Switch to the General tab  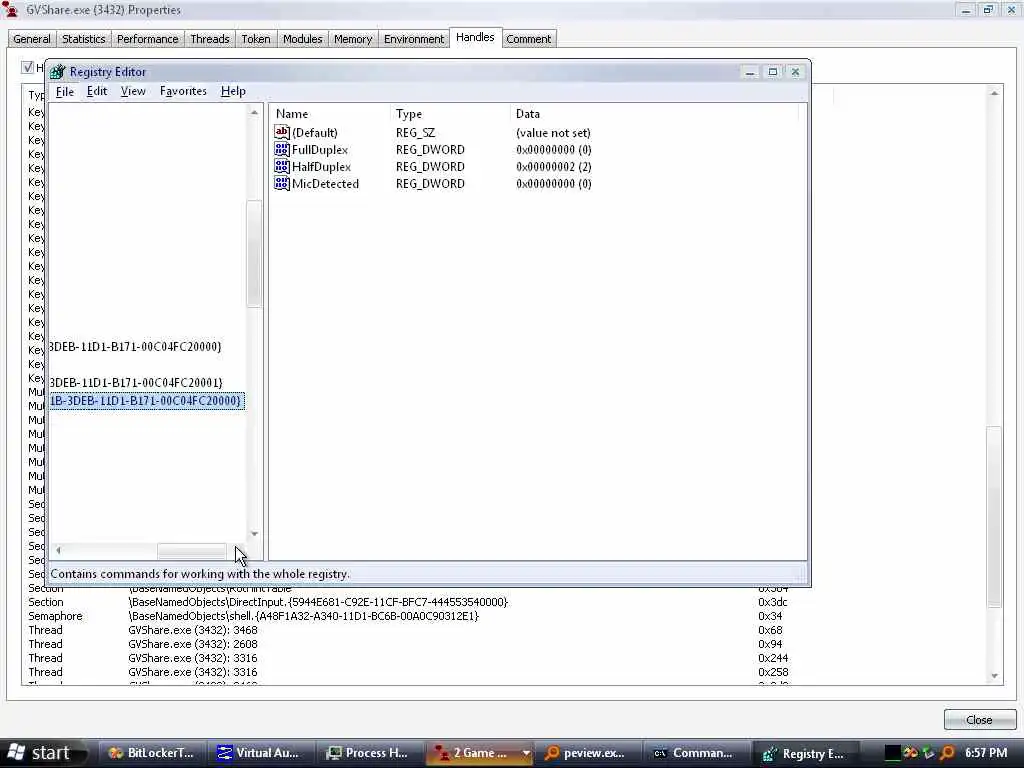click(x=31, y=39)
